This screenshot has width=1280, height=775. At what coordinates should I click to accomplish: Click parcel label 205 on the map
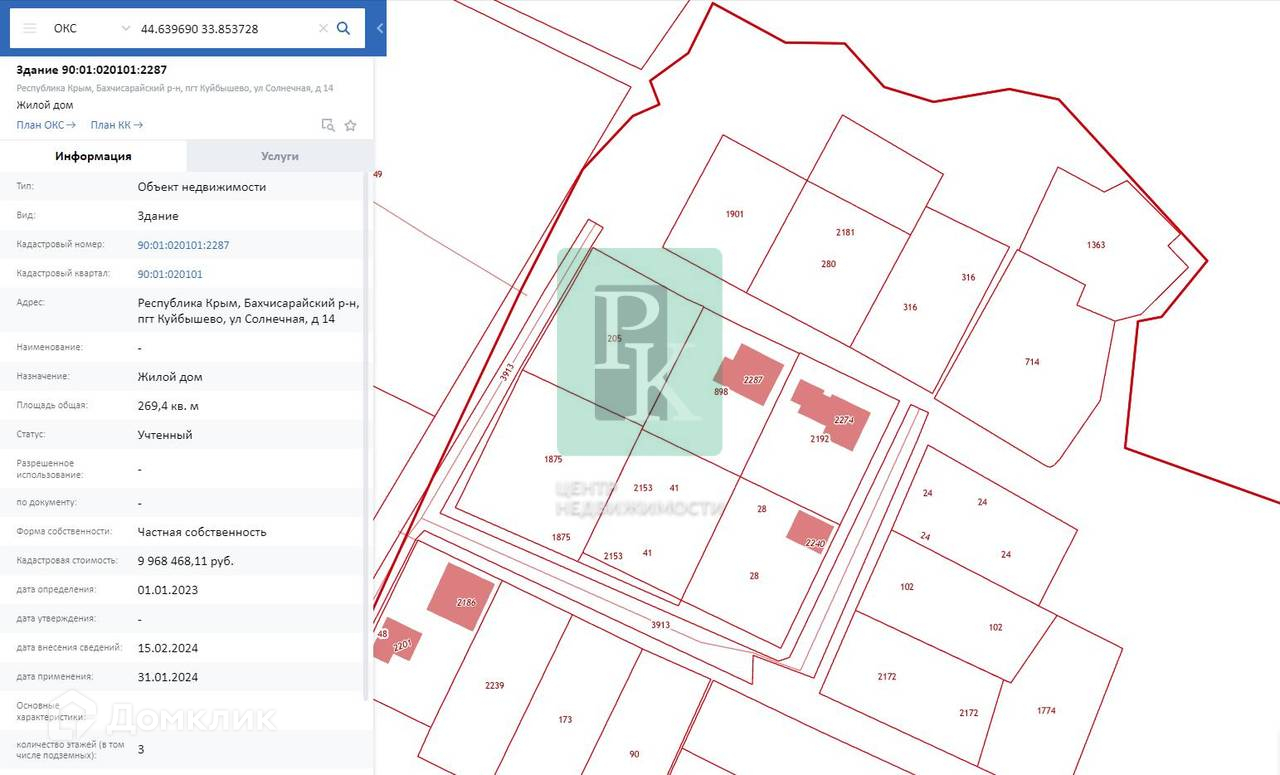click(614, 339)
